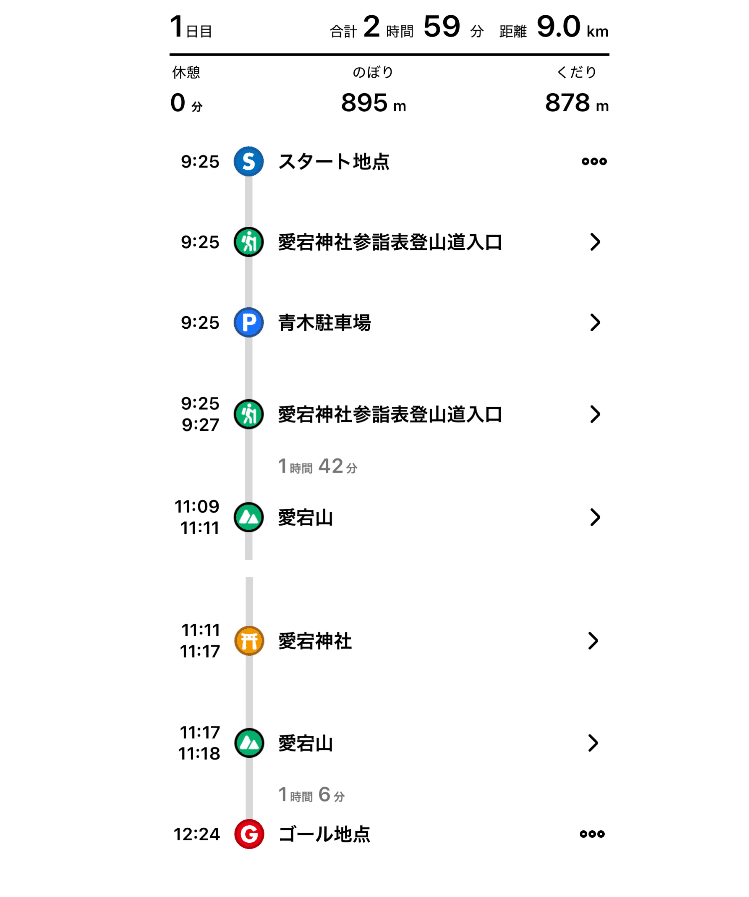
Task: Click the ゴール地点 label
Action: pos(324,833)
